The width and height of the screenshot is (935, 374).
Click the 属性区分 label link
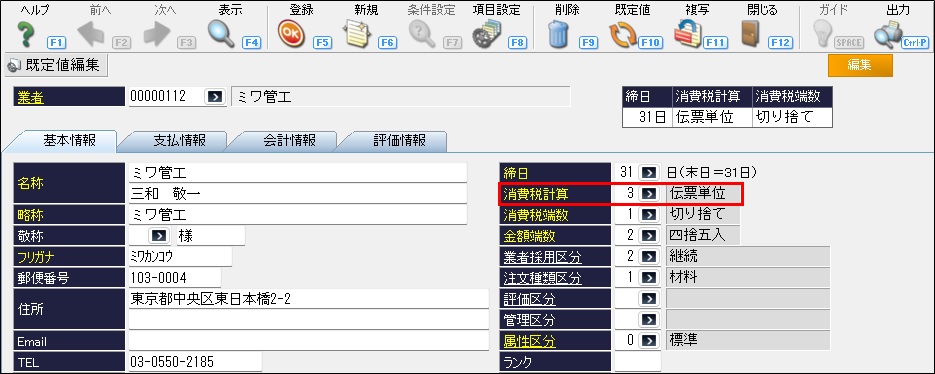coord(530,342)
